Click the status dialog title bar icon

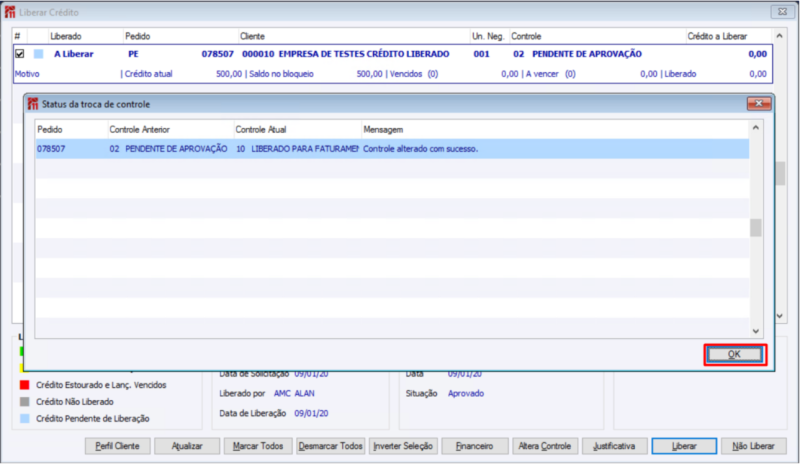[x=33, y=104]
